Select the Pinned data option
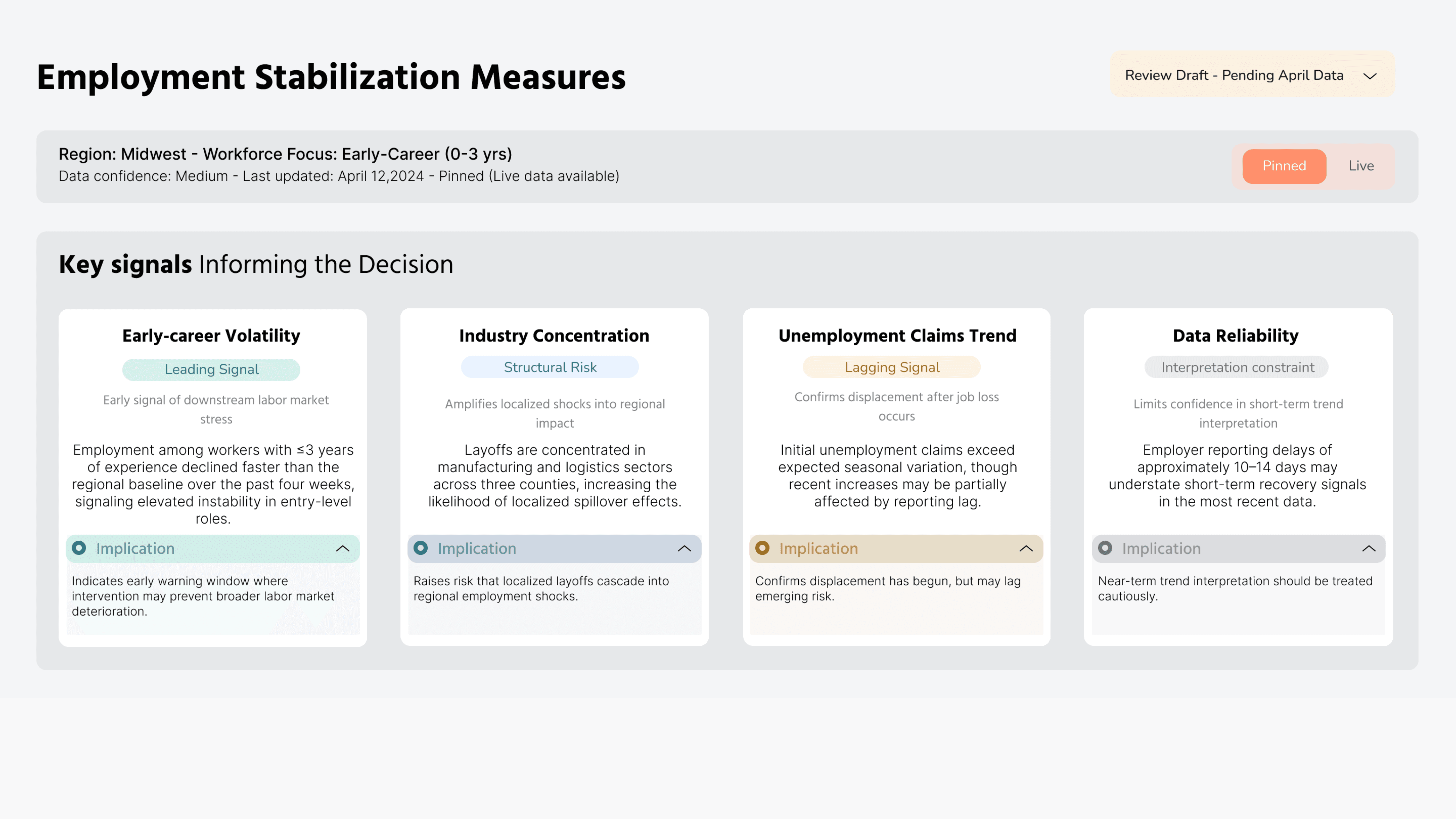 click(x=1284, y=165)
